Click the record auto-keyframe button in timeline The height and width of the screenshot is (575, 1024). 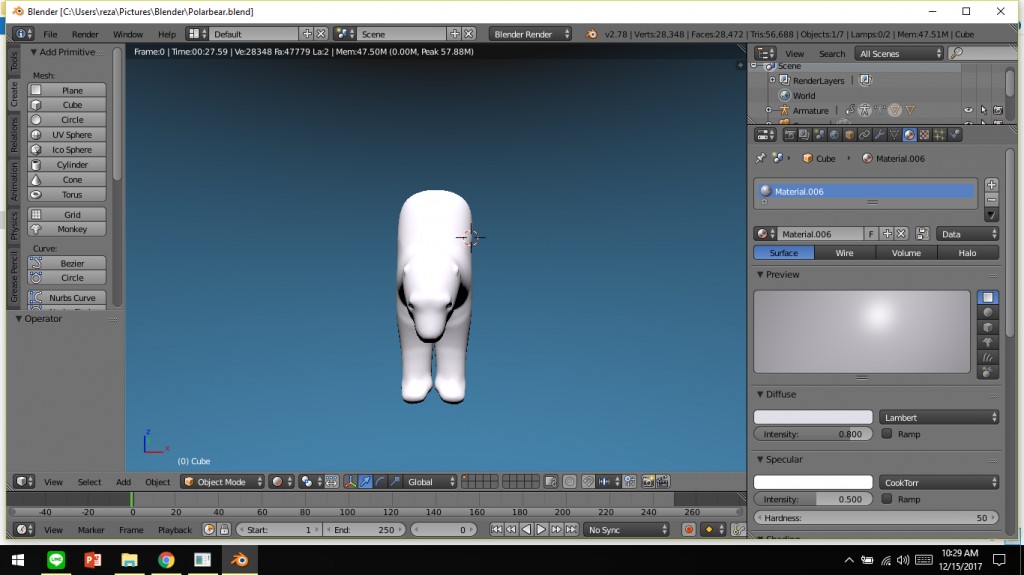pyautogui.click(x=689, y=530)
